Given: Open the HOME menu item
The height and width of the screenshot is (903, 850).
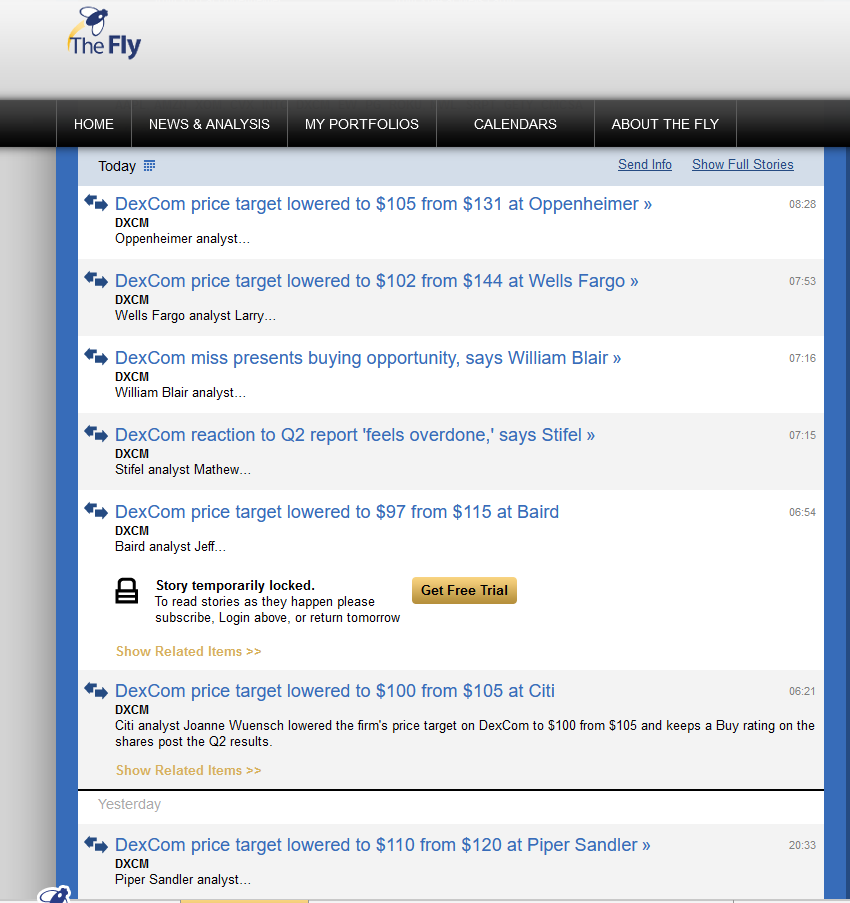Looking at the screenshot, I should click(94, 124).
